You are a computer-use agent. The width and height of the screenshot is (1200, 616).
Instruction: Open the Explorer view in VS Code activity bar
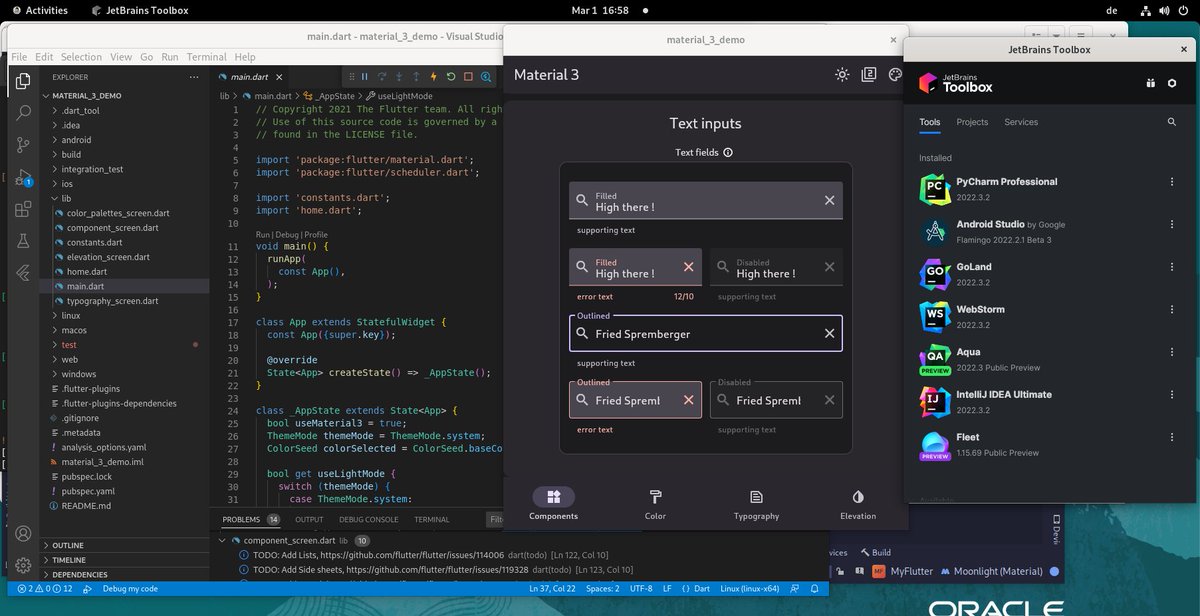(x=23, y=81)
